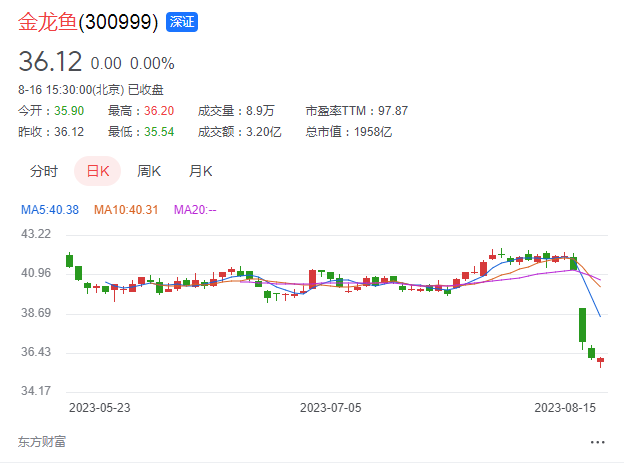Click the 成交量 value 8.9万
Image resolution: width=624 pixels, height=468 pixels.
click(x=260, y=111)
